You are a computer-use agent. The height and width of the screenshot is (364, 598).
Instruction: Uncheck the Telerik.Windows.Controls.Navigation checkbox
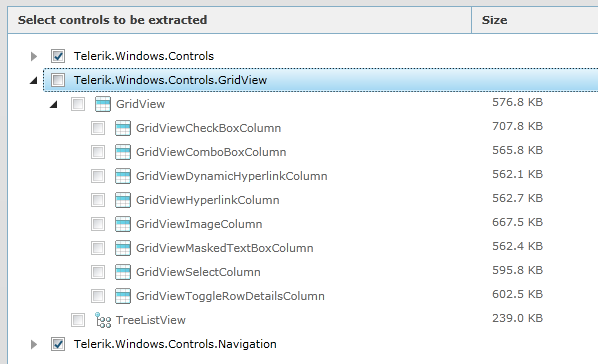(x=58, y=344)
